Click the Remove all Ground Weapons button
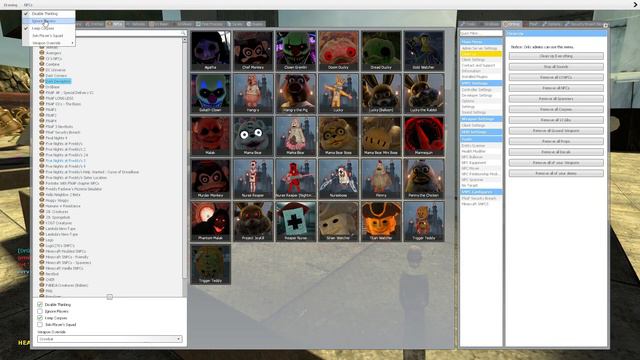 [556, 131]
